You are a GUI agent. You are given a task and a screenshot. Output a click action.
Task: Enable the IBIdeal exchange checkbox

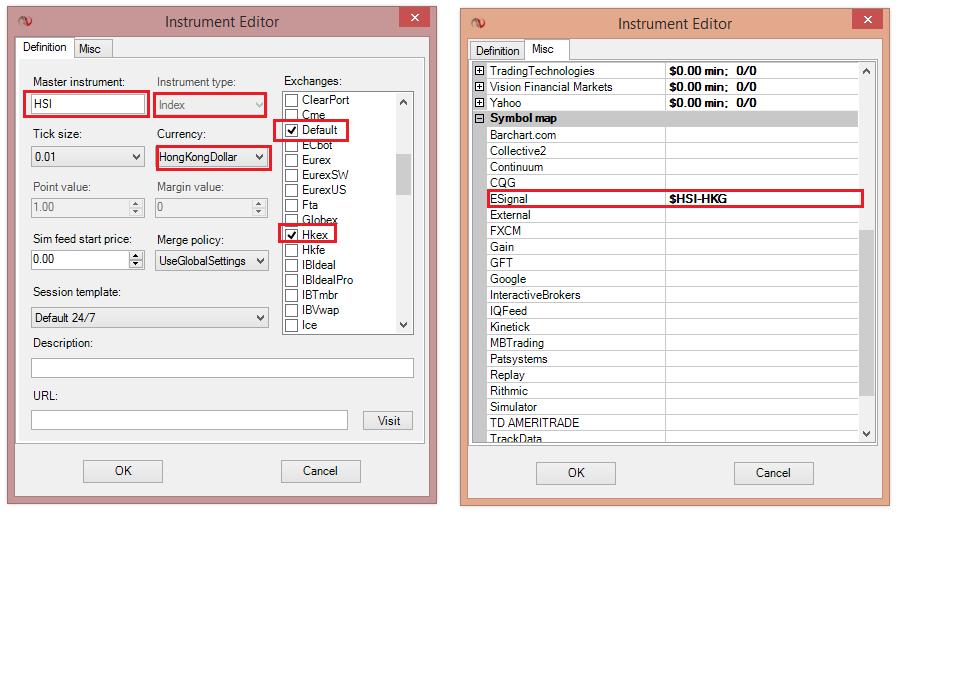(x=292, y=265)
